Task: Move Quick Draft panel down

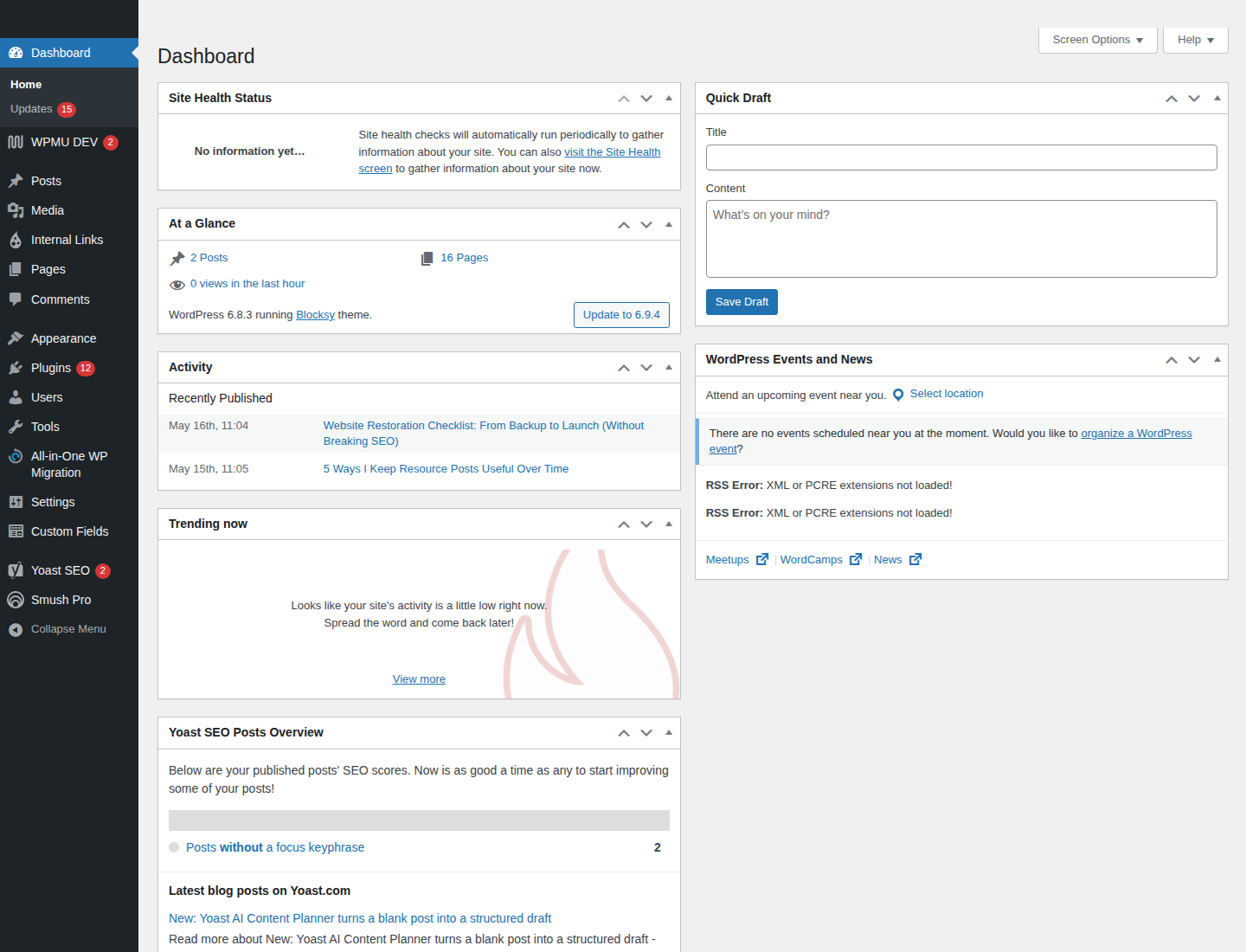Action: click(x=1194, y=98)
